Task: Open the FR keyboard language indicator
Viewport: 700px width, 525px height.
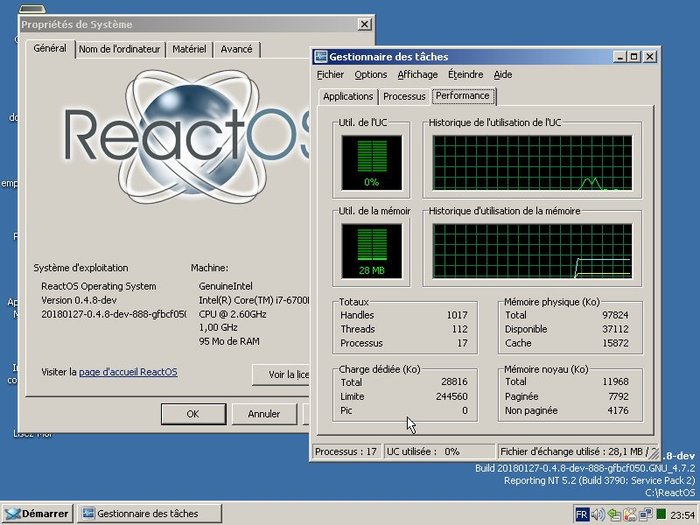Action: pyautogui.click(x=582, y=514)
